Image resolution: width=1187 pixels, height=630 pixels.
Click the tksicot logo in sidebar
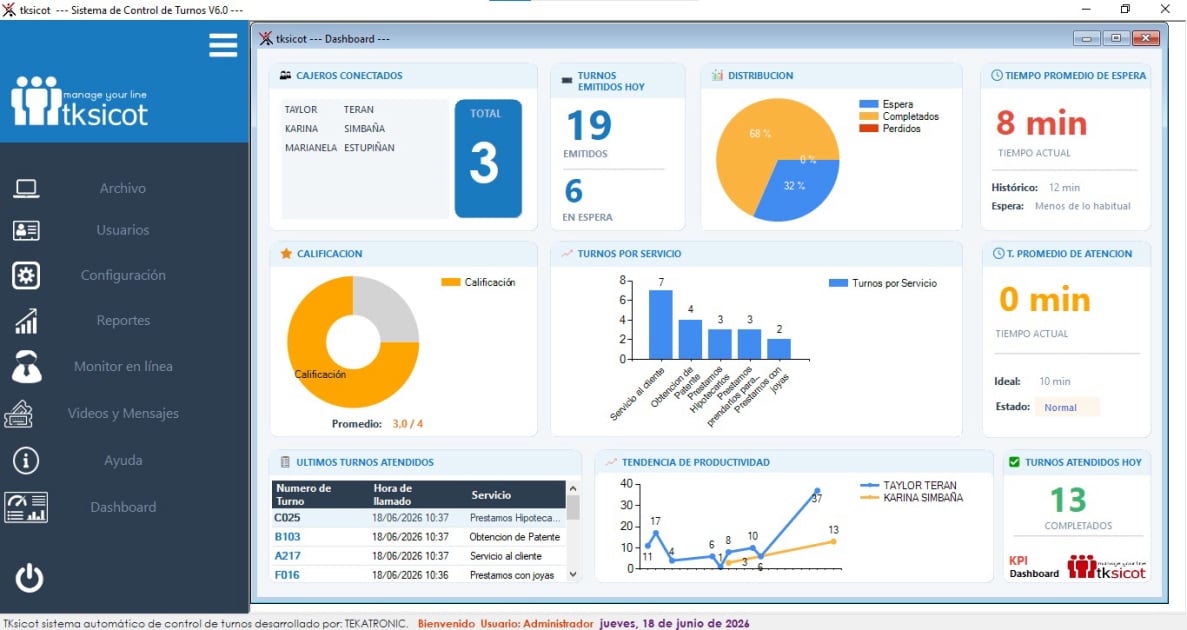click(79, 101)
